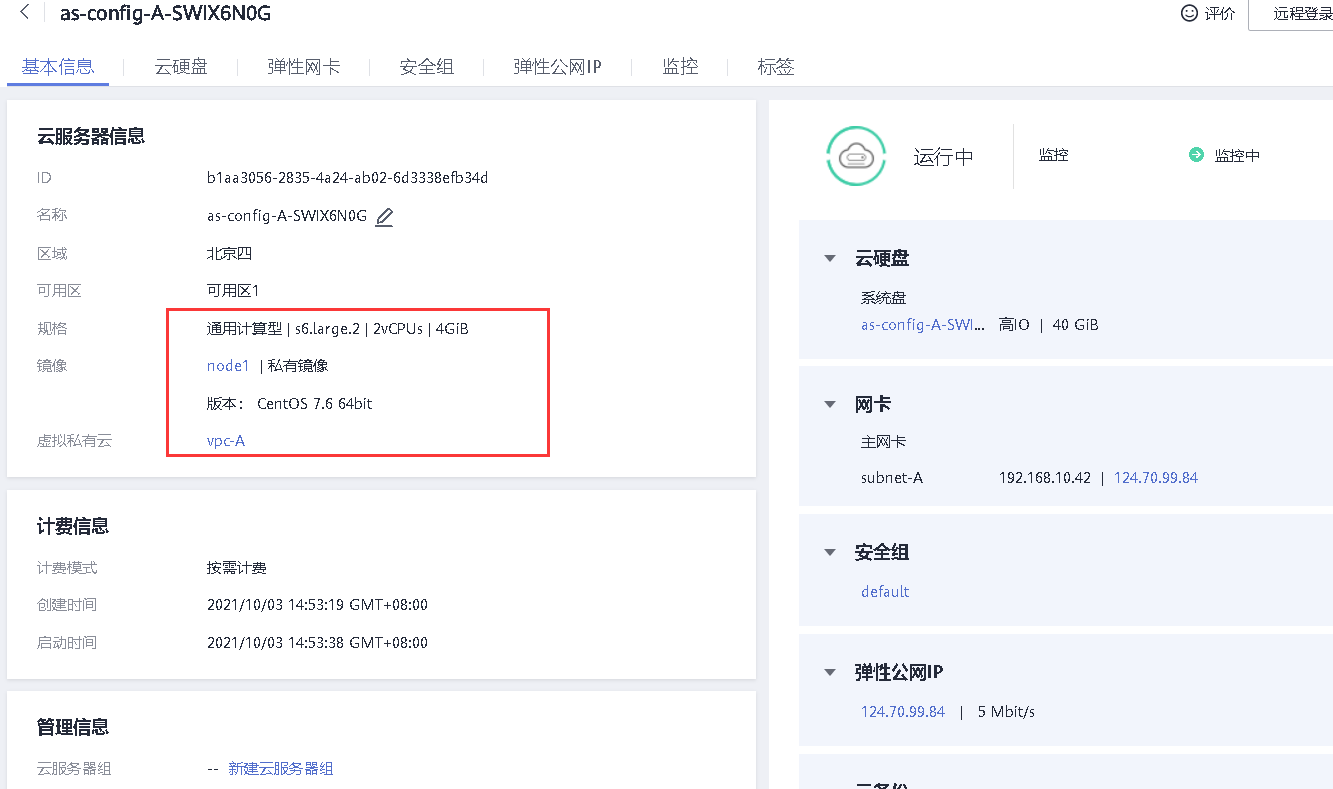Collapse the 云硬盘 section

[829, 259]
